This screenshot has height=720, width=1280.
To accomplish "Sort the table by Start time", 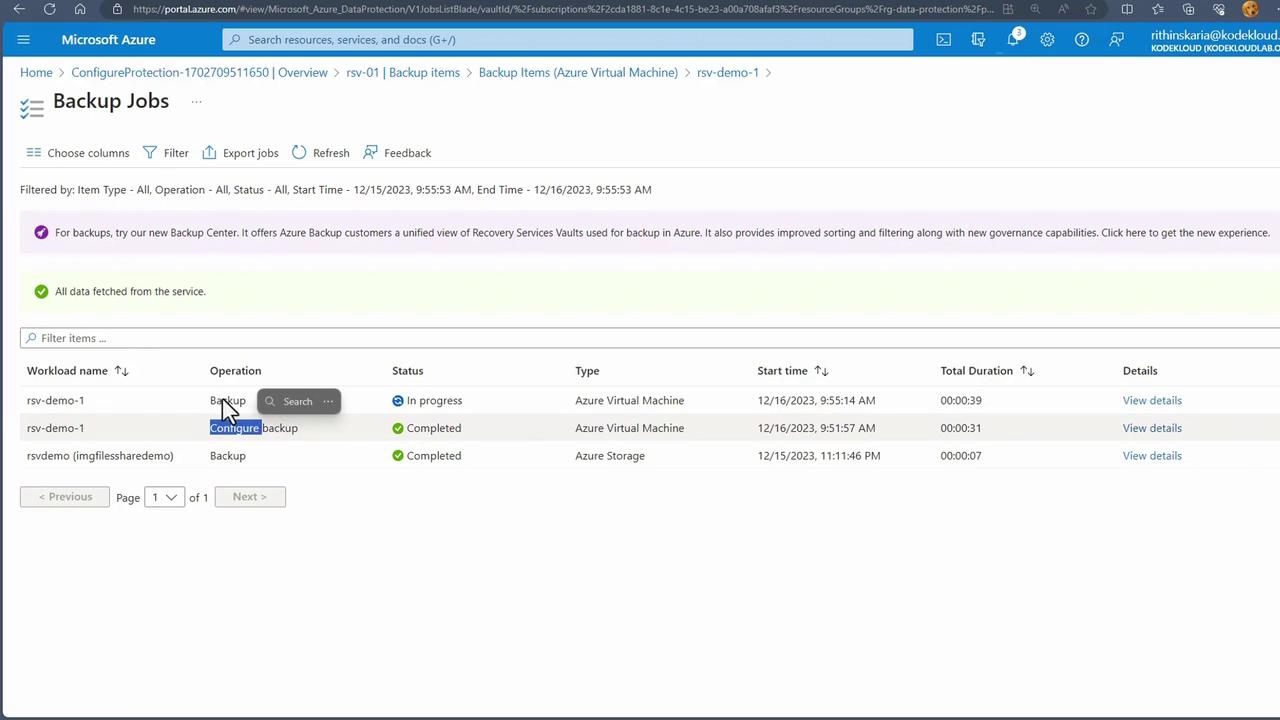I will 821,371.
